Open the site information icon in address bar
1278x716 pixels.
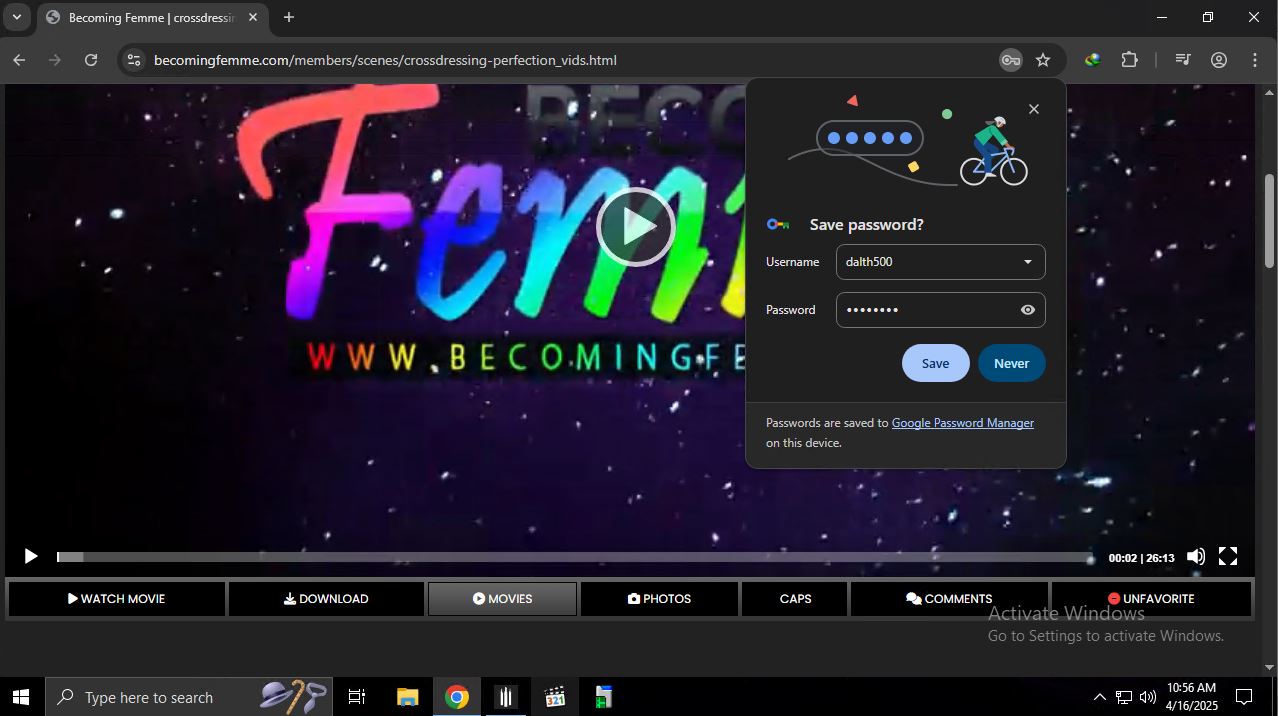pos(133,60)
